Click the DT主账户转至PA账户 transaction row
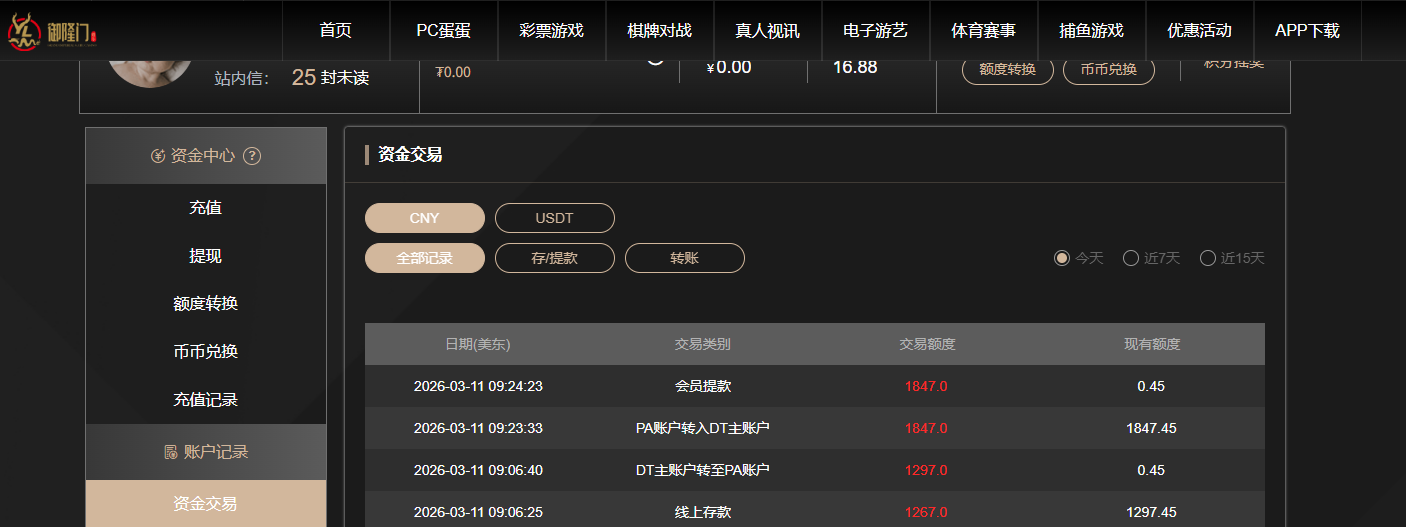The width and height of the screenshot is (1406, 527). tap(815, 470)
